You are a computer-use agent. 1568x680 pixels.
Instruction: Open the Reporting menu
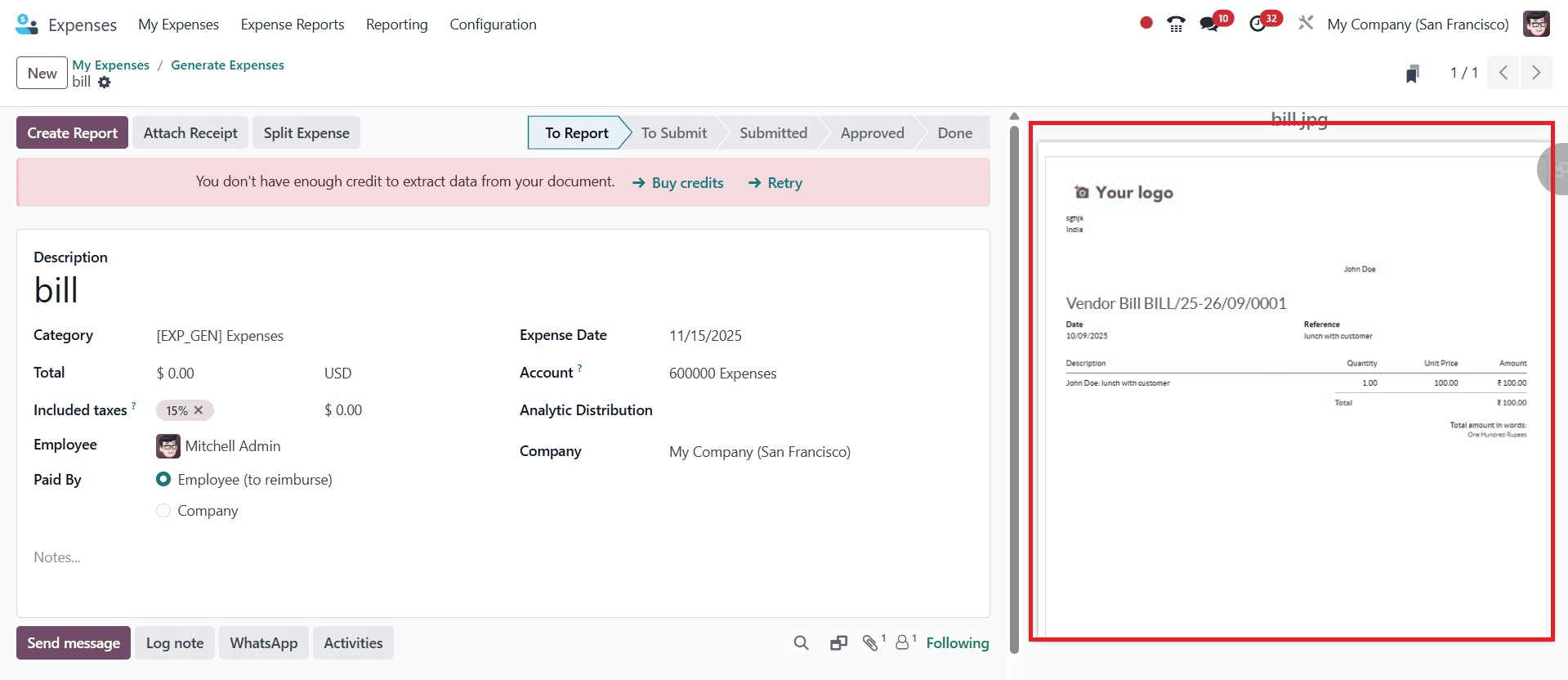397,25
